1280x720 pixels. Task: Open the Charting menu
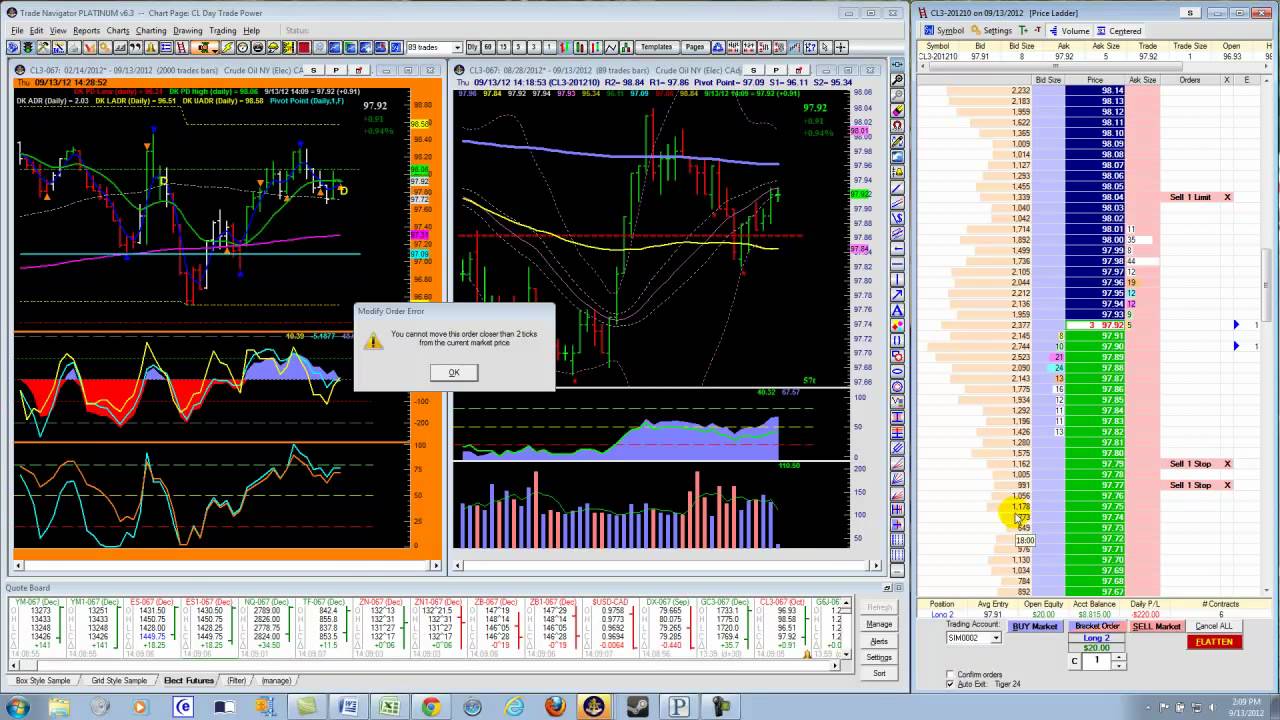click(x=151, y=30)
